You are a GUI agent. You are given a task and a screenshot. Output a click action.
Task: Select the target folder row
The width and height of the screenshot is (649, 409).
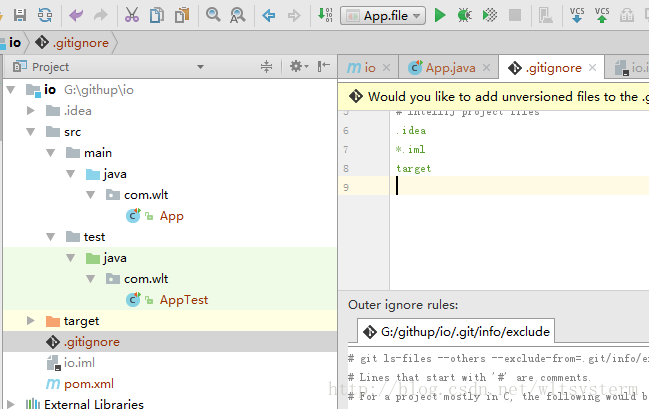coord(170,321)
